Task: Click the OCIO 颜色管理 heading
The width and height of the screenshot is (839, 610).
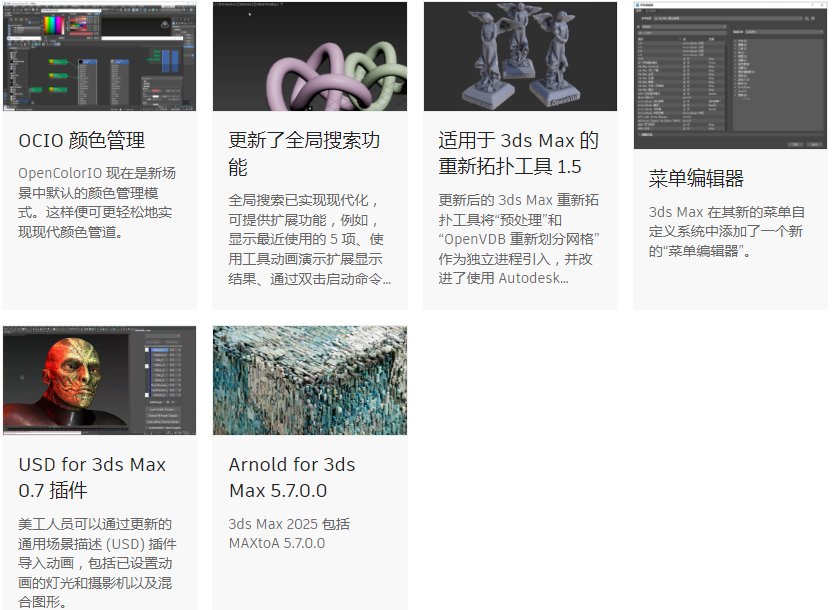Action: (82, 140)
